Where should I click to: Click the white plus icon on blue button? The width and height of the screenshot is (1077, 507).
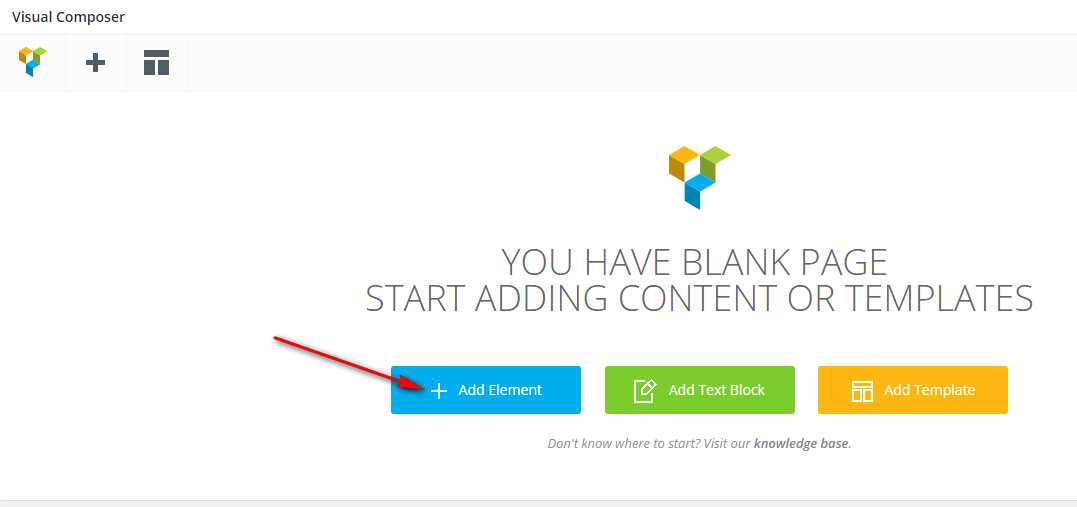(x=439, y=391)
